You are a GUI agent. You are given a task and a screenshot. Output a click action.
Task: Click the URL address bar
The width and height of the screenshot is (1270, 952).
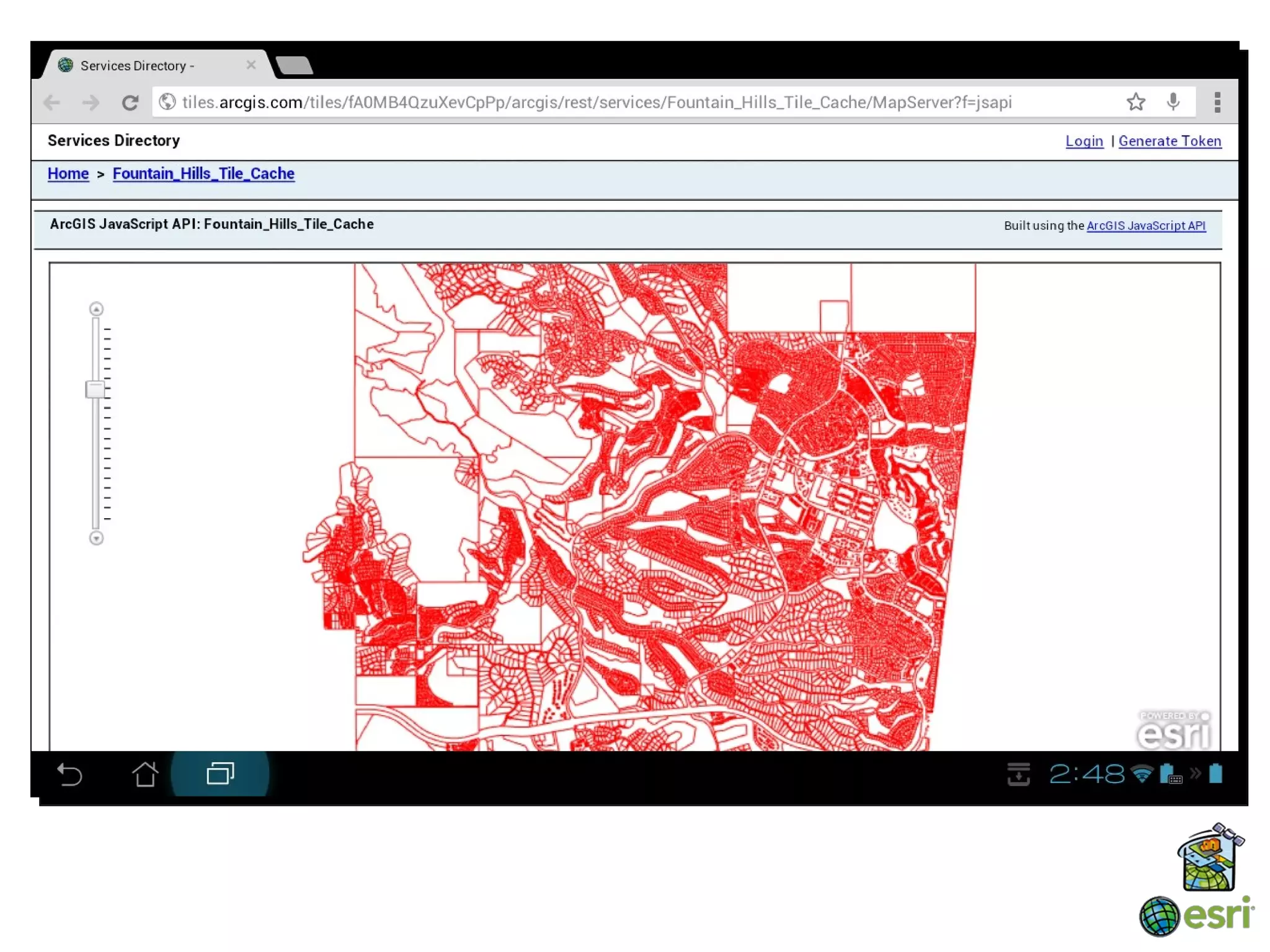595,102
